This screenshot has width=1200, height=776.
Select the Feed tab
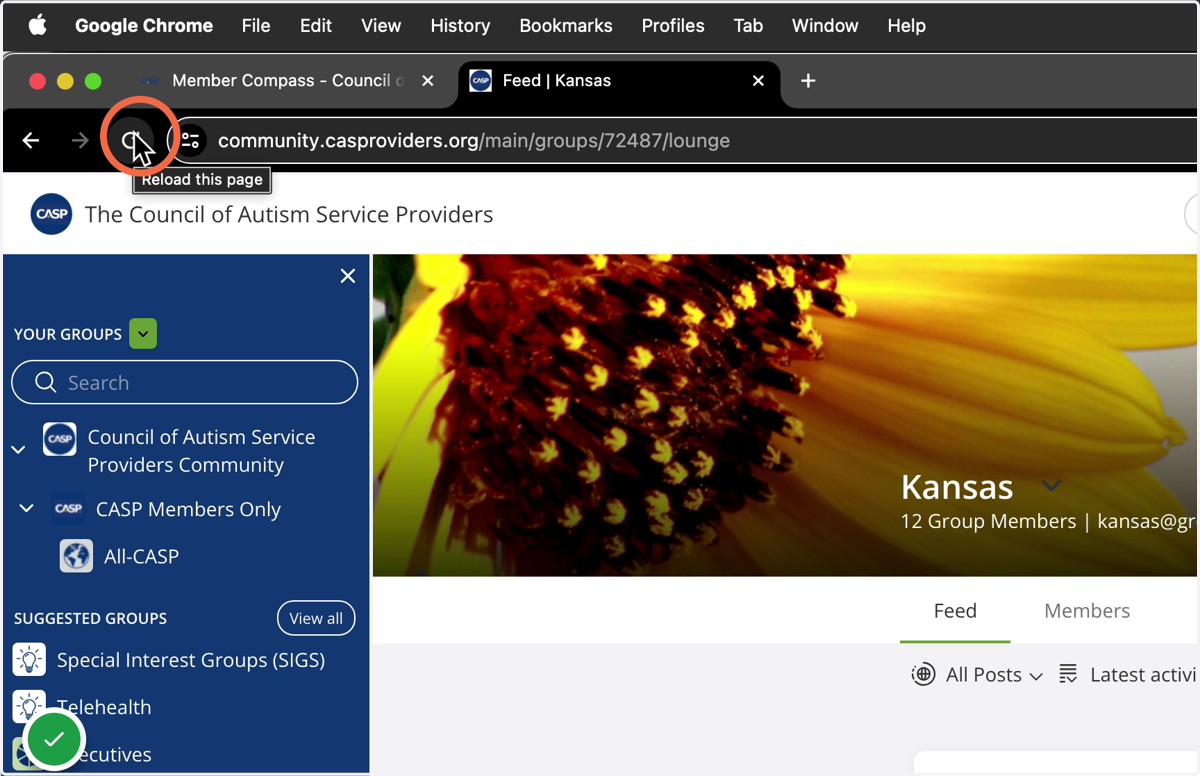pos(955,611)
